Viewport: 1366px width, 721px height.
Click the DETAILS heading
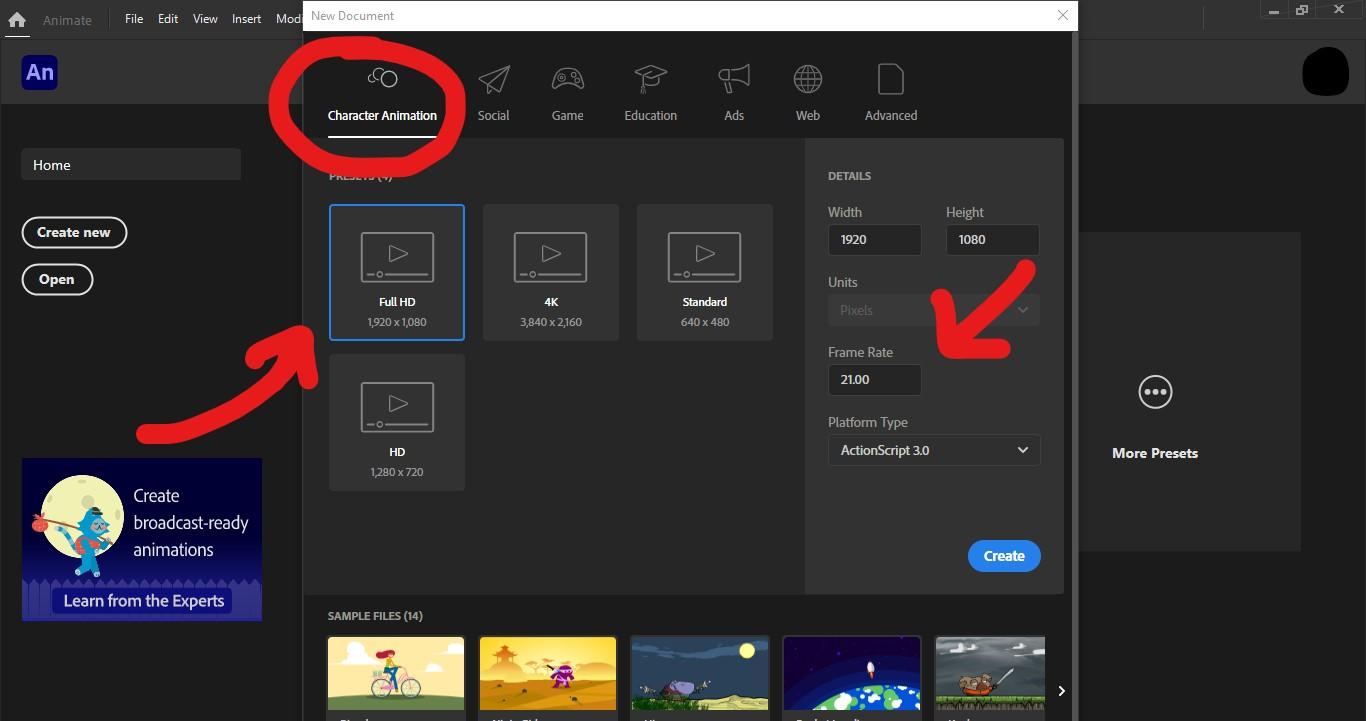pyautogui.click(x=849, y=176)
